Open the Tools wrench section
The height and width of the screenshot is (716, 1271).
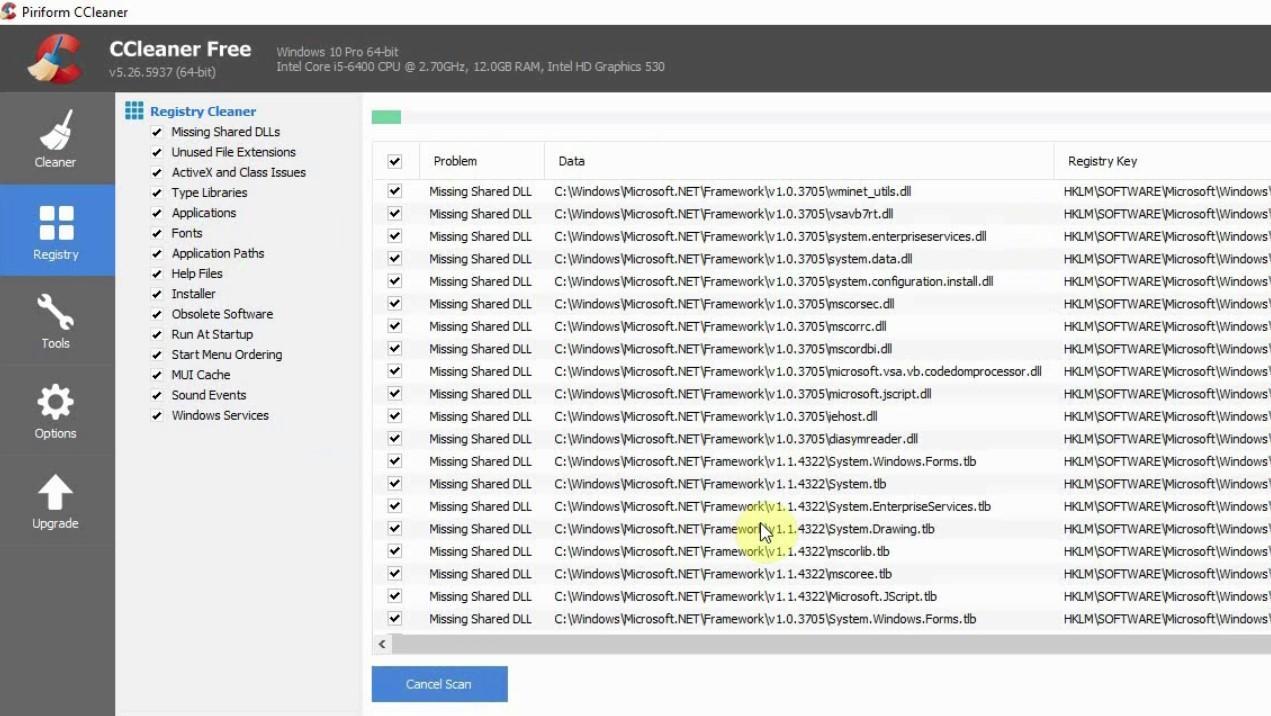pos(56,321)
